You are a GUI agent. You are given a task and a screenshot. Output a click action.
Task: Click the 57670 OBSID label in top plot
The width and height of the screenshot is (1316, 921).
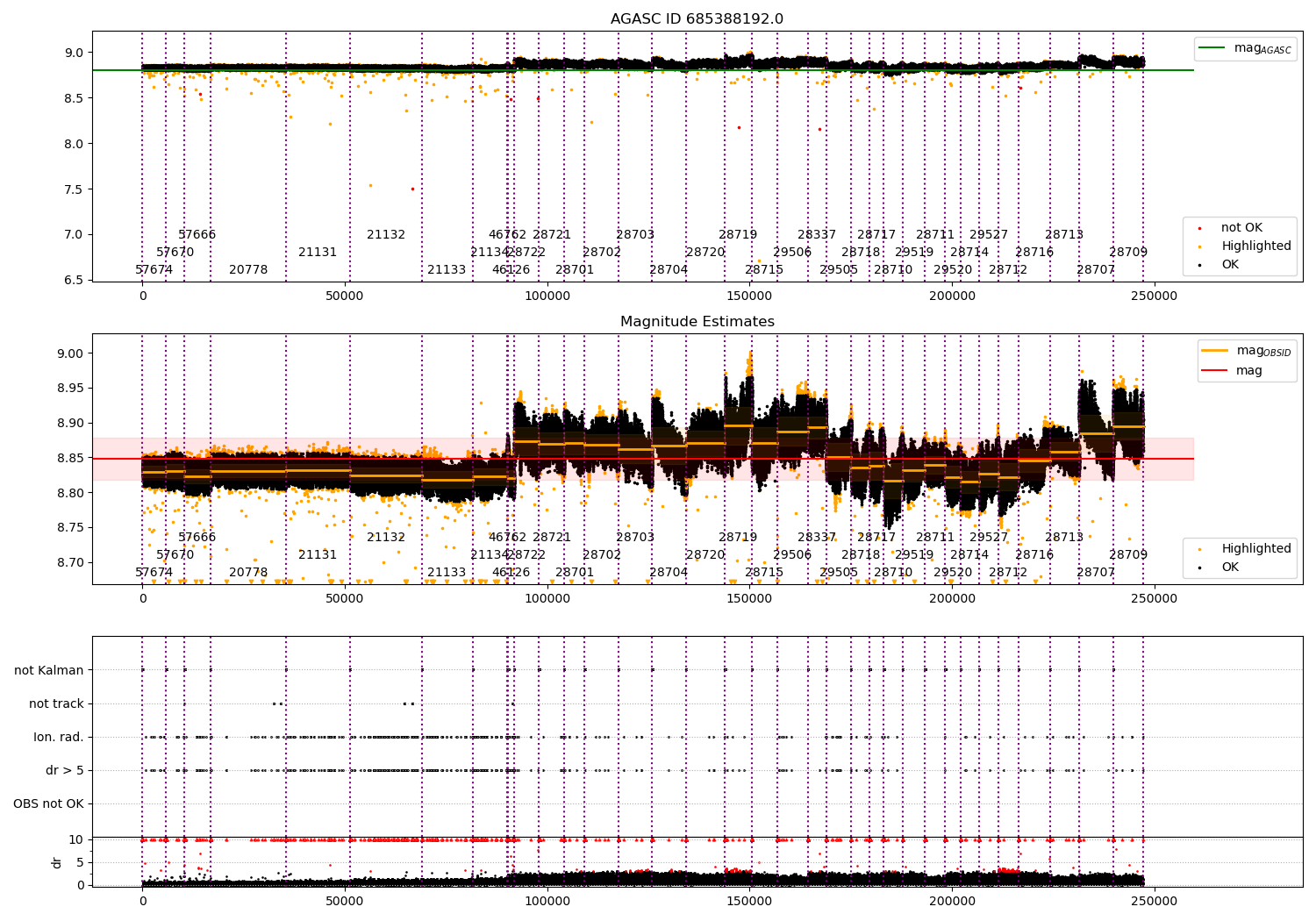click(175, 253)
